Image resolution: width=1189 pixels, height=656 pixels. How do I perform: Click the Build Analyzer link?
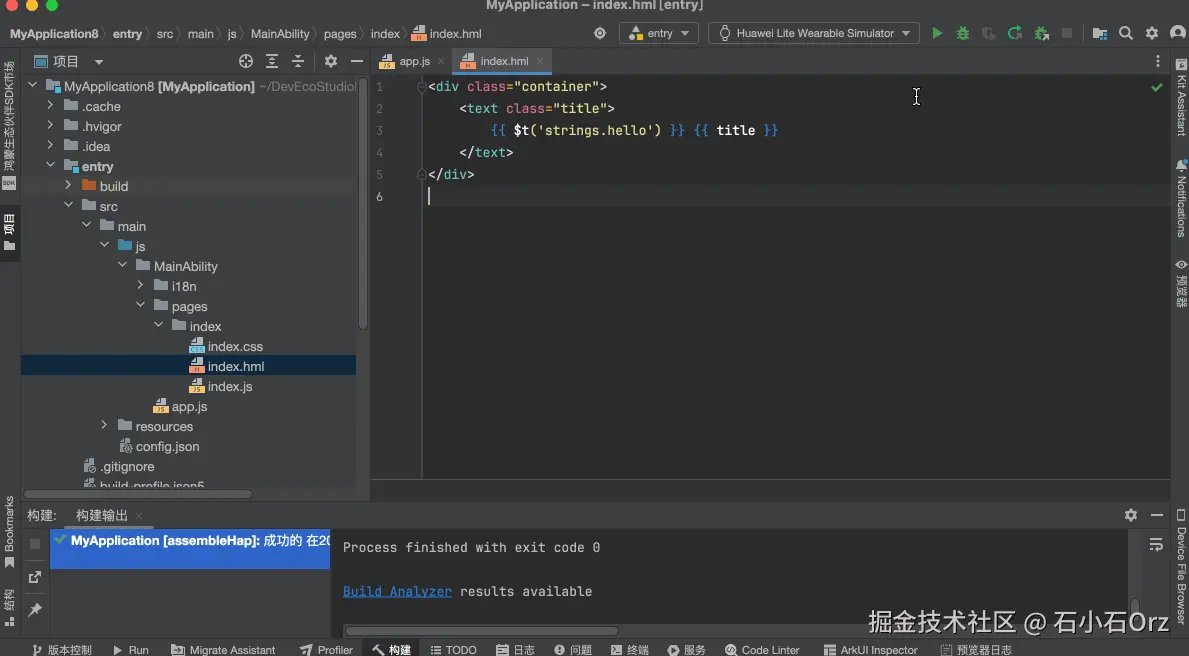pyautogui.click(x=397, y=591)
